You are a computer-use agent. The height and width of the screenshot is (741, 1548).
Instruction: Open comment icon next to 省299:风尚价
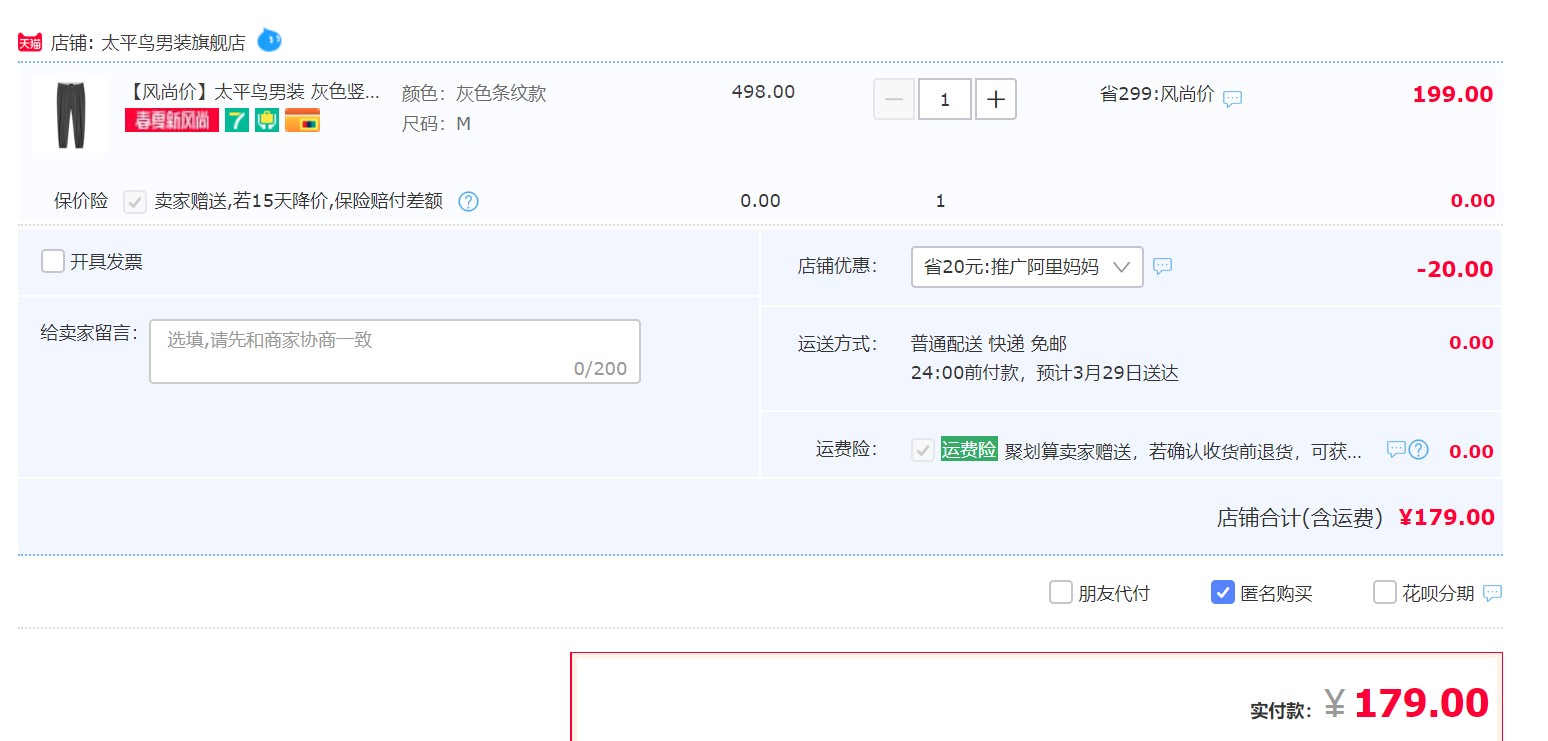(x=1233, y=99)
